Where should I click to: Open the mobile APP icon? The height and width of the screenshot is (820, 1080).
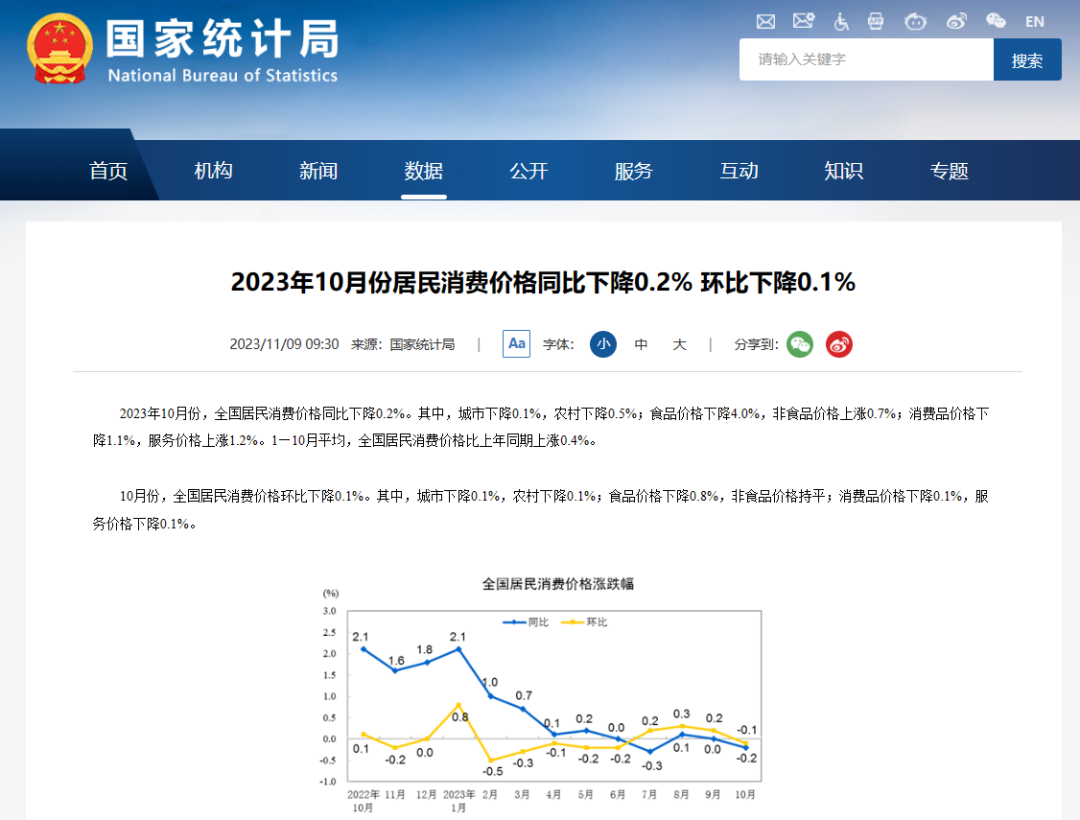[876, 21]
